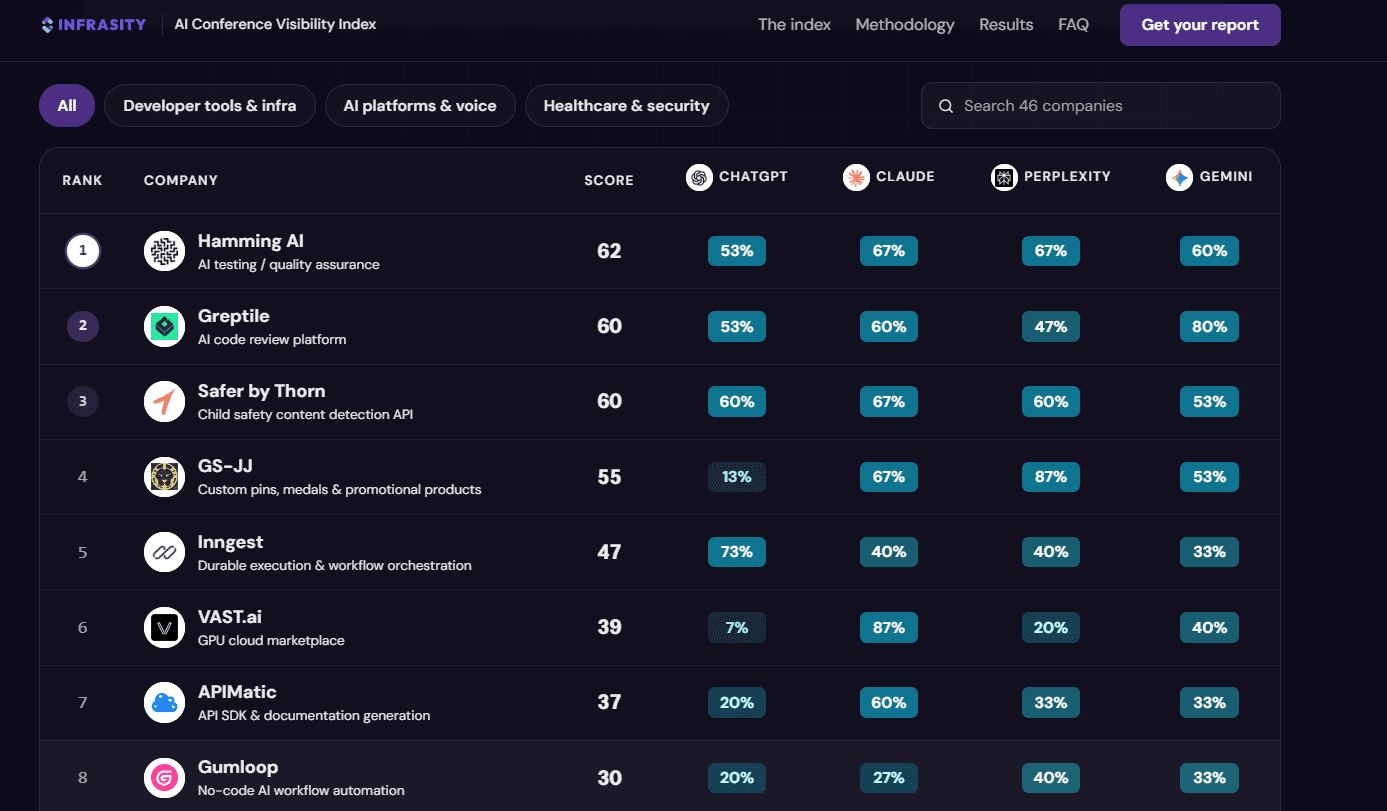Select the All filter pill

(x=67, y=106)
